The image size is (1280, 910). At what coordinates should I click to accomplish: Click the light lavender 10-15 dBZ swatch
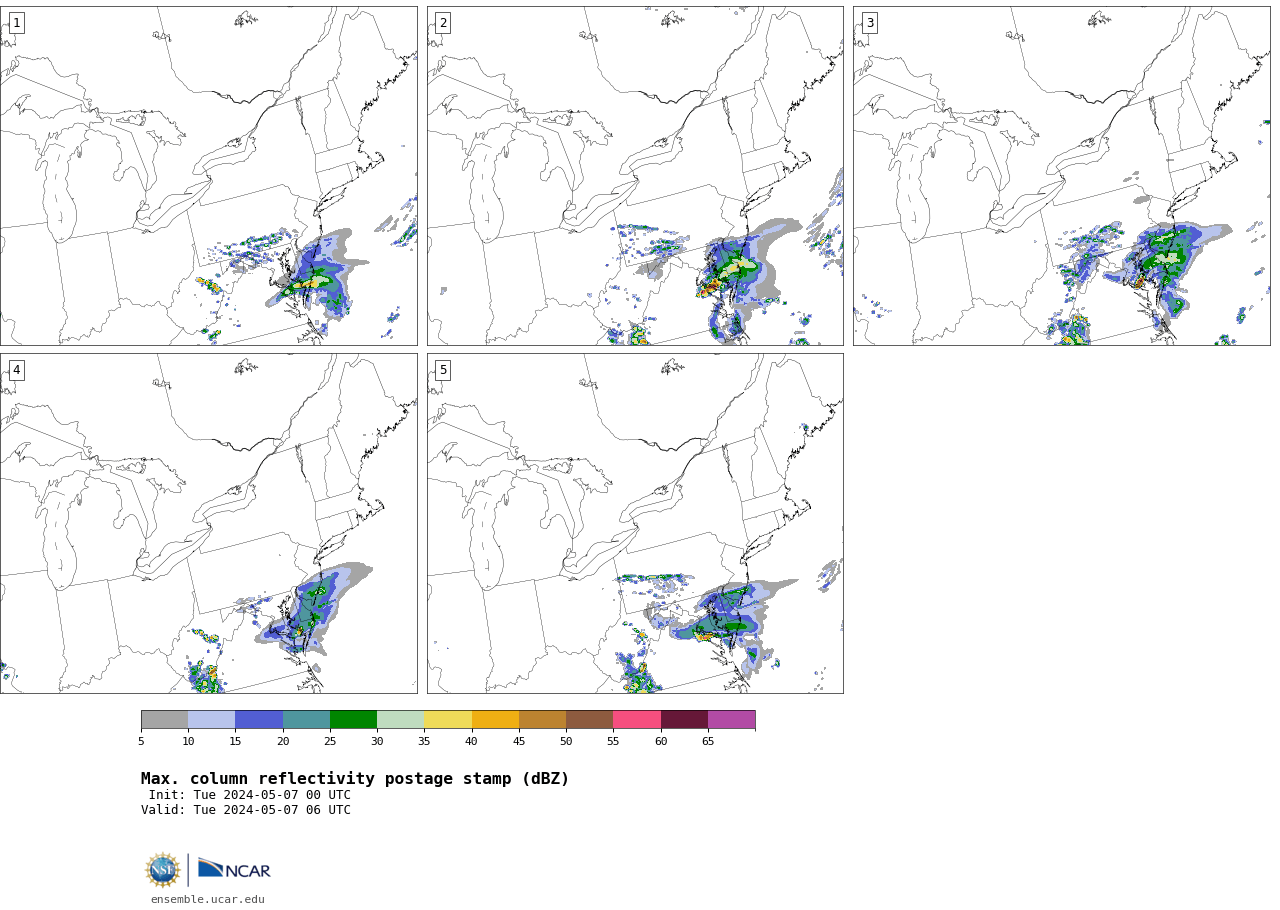pos(211,720)
